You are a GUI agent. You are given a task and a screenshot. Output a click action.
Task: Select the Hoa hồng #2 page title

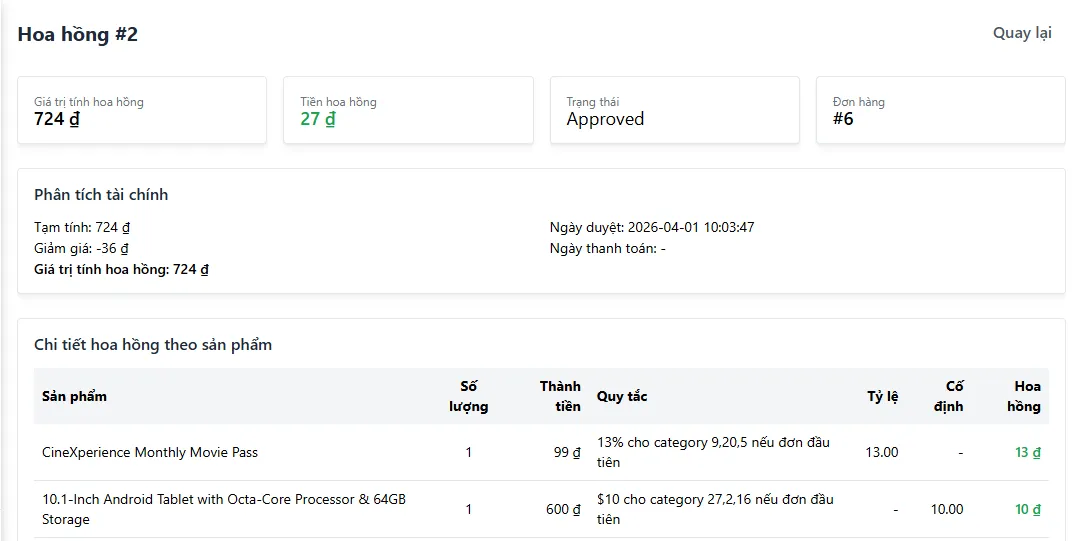(77, 34)
